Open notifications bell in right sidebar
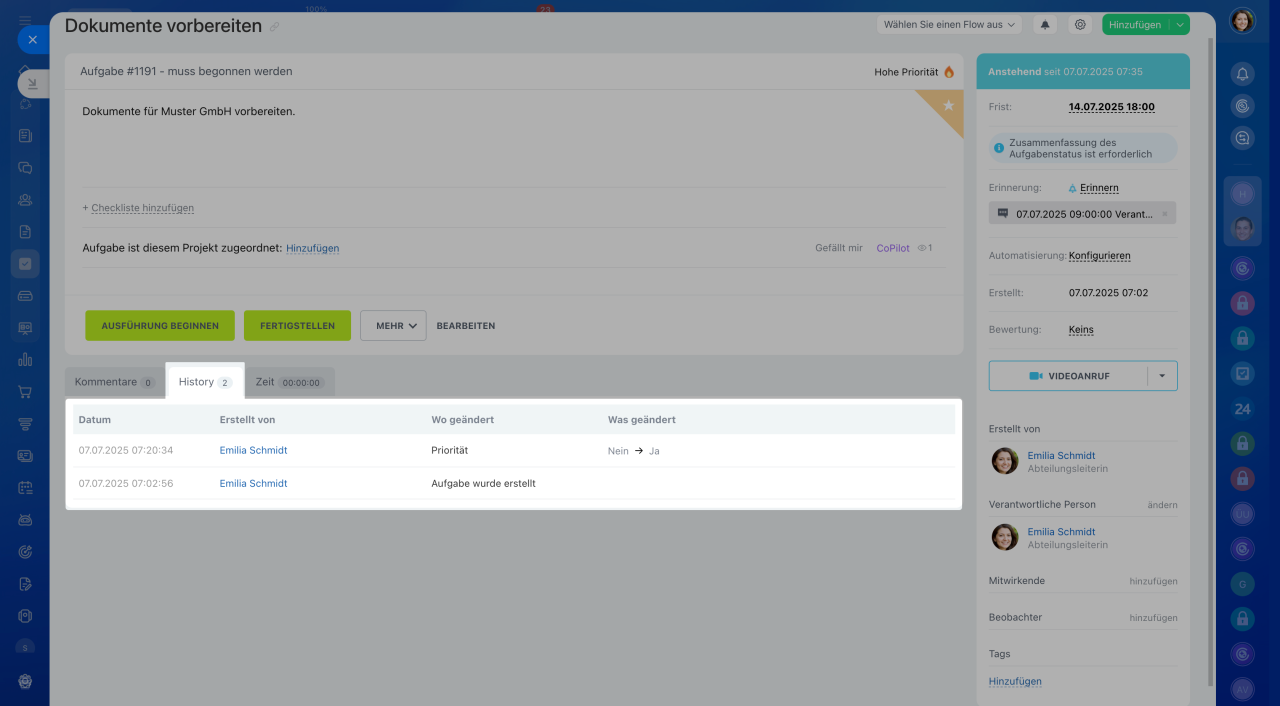The image size is (1280, 706). [1242, 73]
